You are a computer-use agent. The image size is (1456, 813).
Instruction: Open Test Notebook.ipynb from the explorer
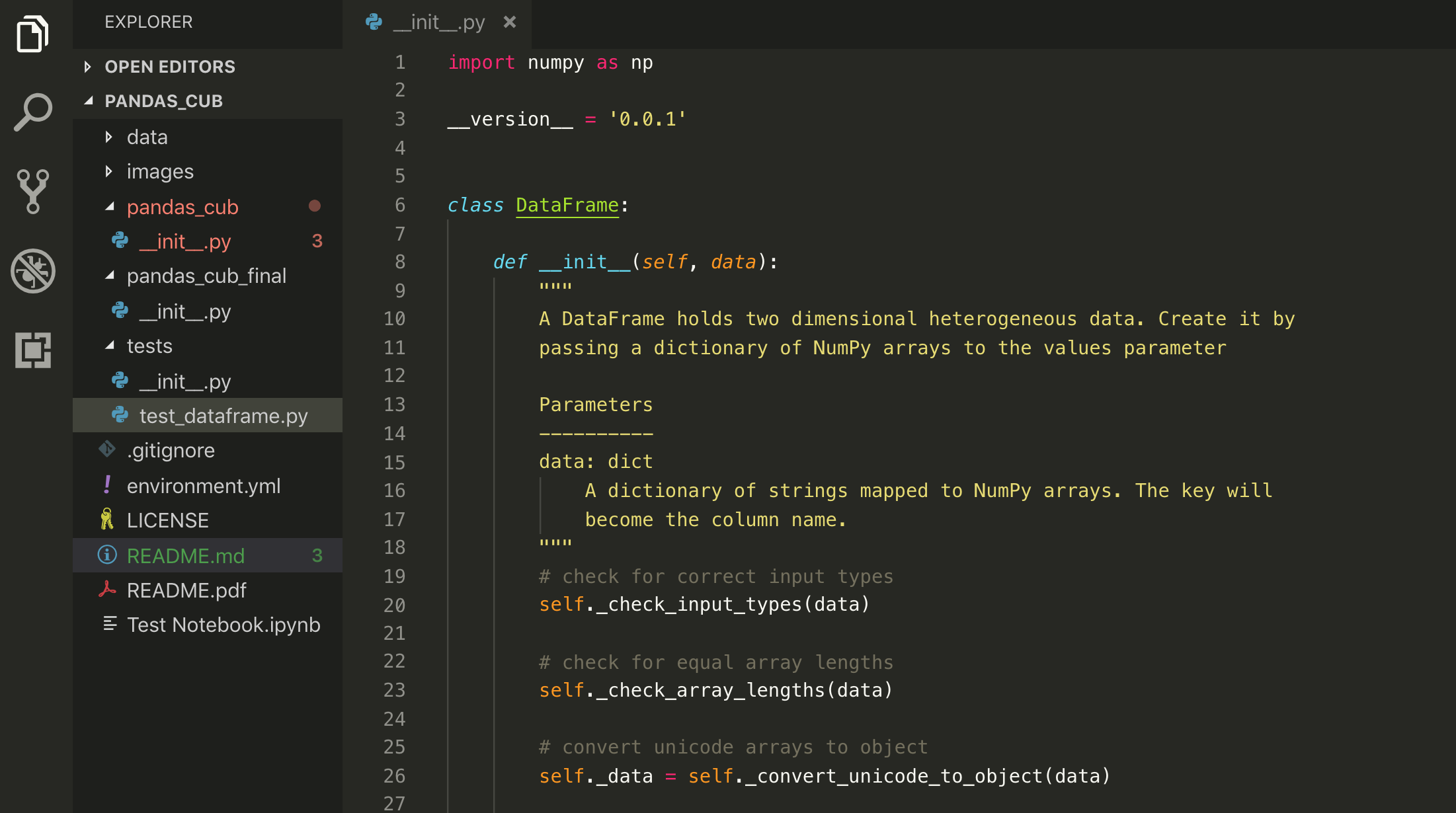[x=223, y=625]
